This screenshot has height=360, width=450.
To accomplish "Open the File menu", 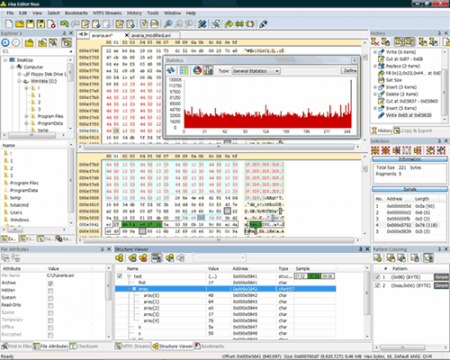I will (x=10, y=13).
